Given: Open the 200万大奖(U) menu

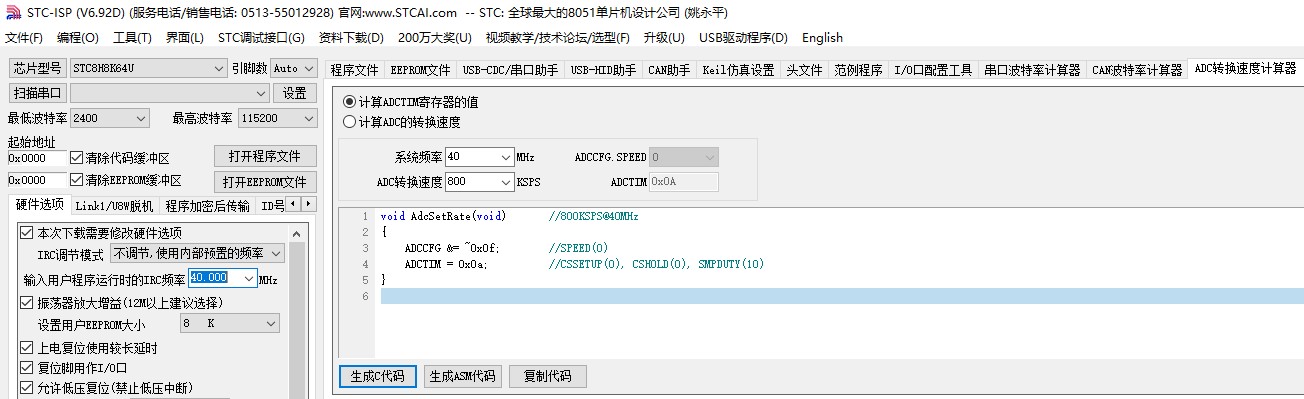Looking at the screenshot, I should click(x=434, y=38).
